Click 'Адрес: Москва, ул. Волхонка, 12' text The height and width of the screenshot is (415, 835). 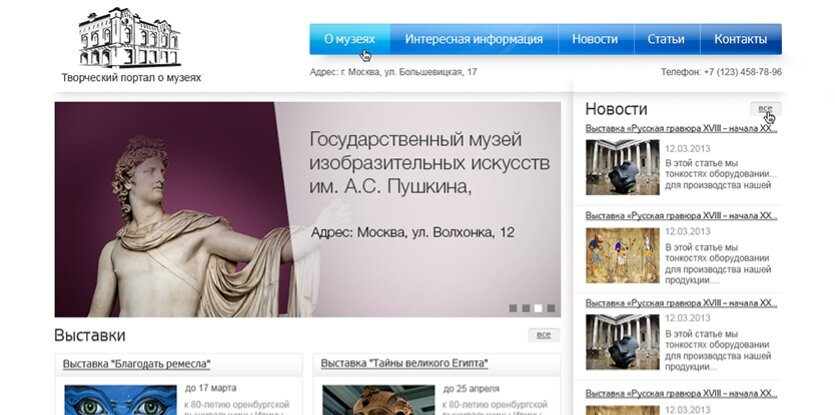413,232
